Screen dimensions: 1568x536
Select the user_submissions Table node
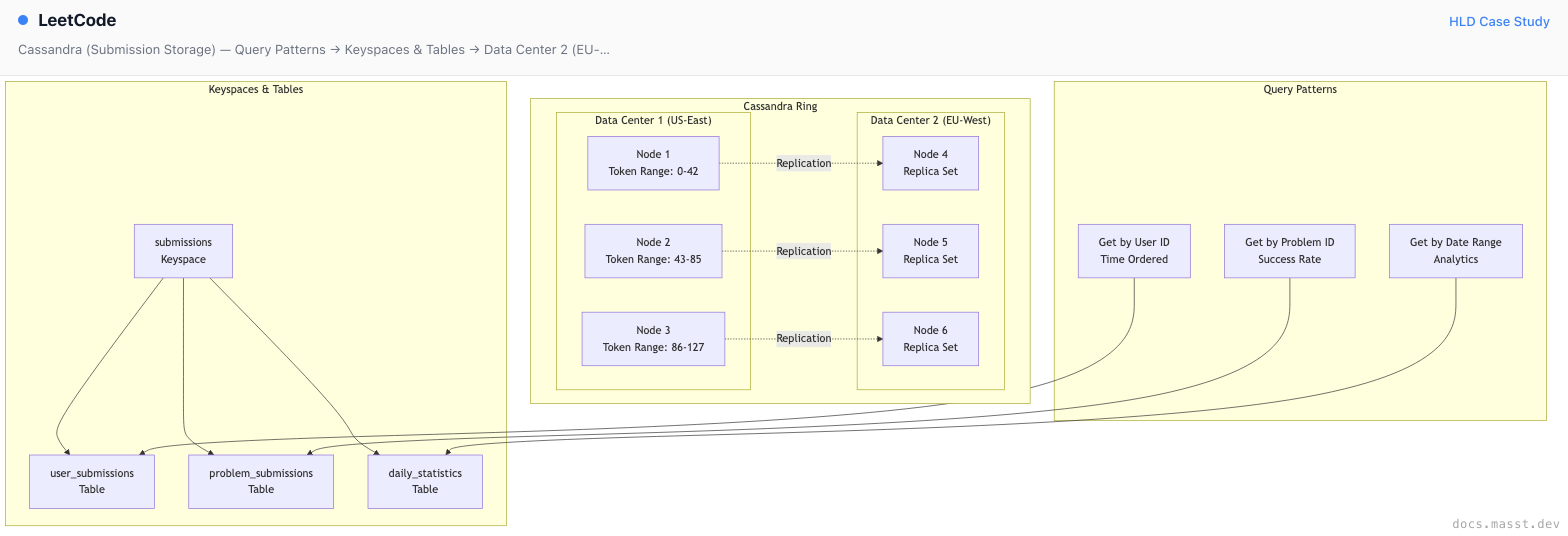coord(92,481)
